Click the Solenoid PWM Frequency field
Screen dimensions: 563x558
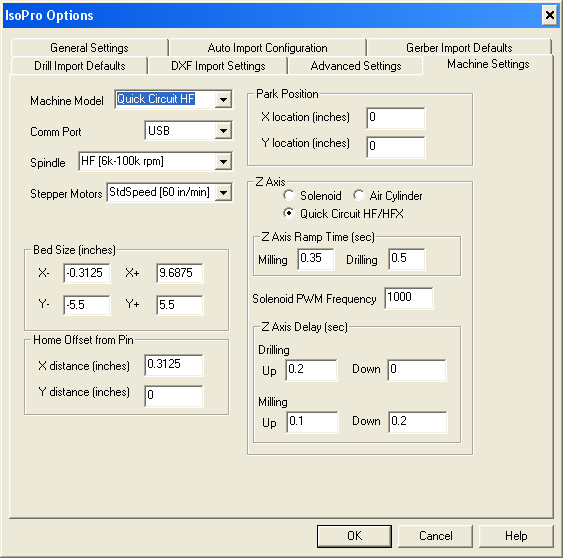tap(409, 298)
